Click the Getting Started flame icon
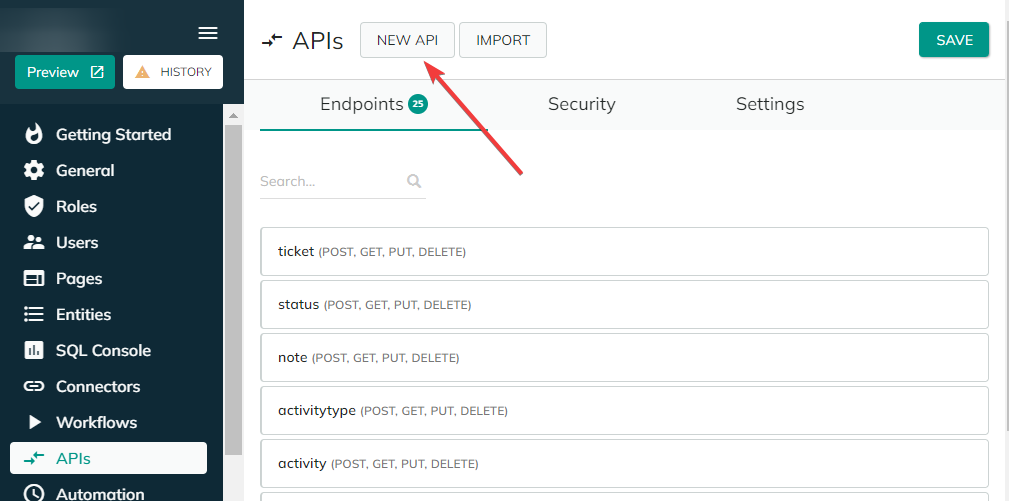Screen dimensions: 1009x501 33,134
